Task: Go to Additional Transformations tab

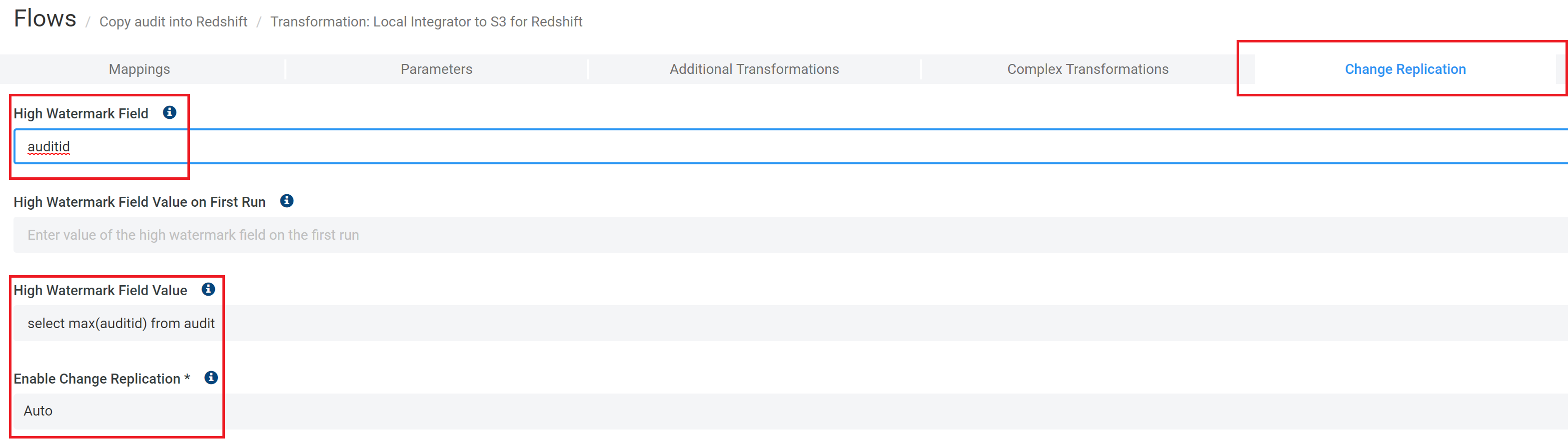Action: point(754,69)
